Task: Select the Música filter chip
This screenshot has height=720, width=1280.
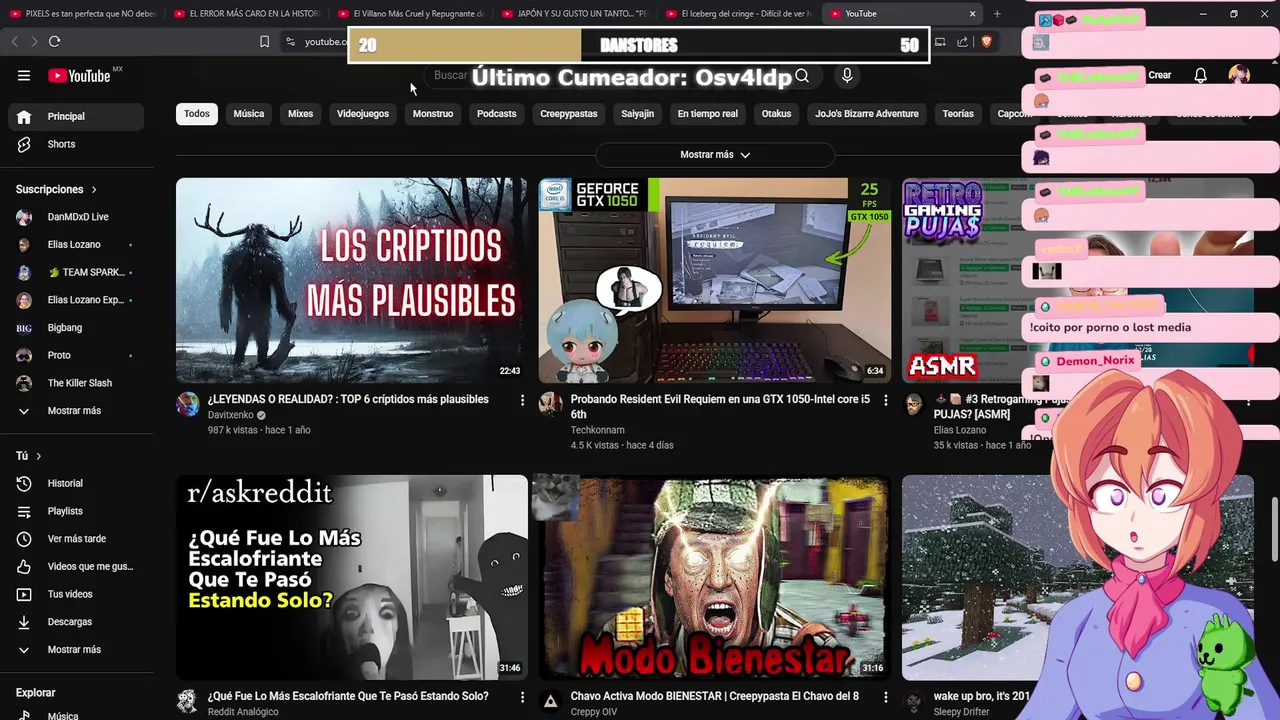Action: point(249,114)
